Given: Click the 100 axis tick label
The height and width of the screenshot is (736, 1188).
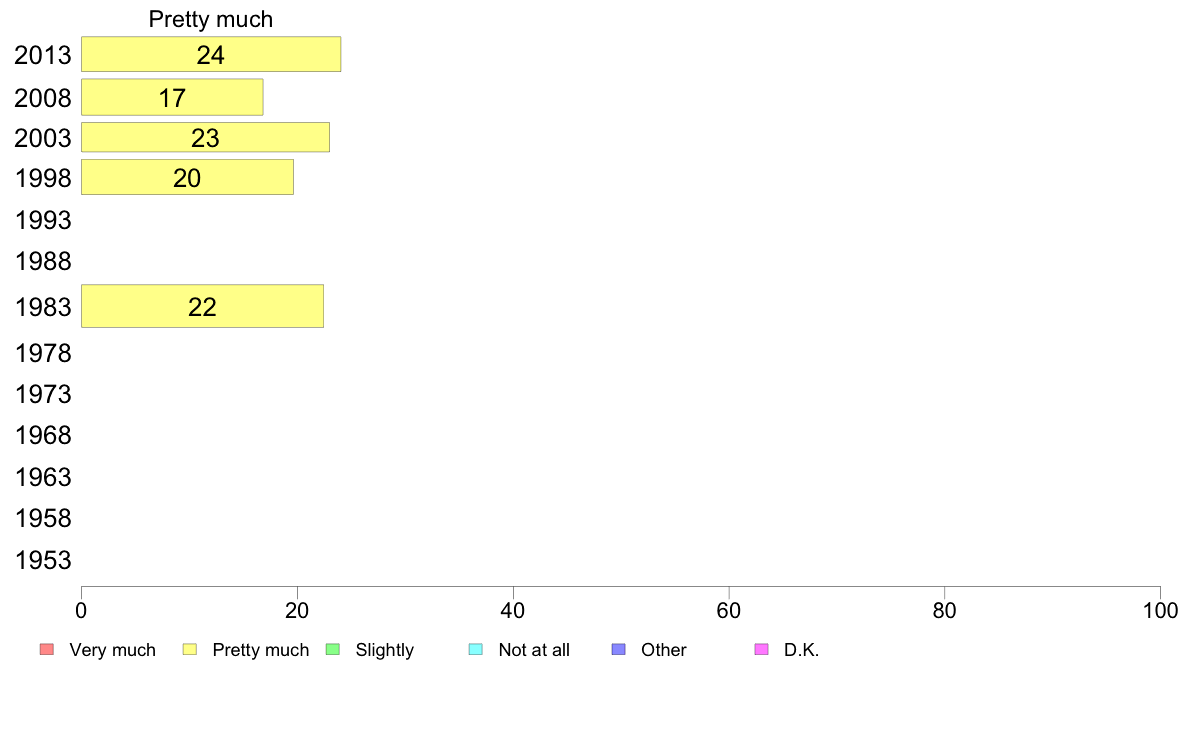Looking at the screenshot, I should coord(1160,611).
